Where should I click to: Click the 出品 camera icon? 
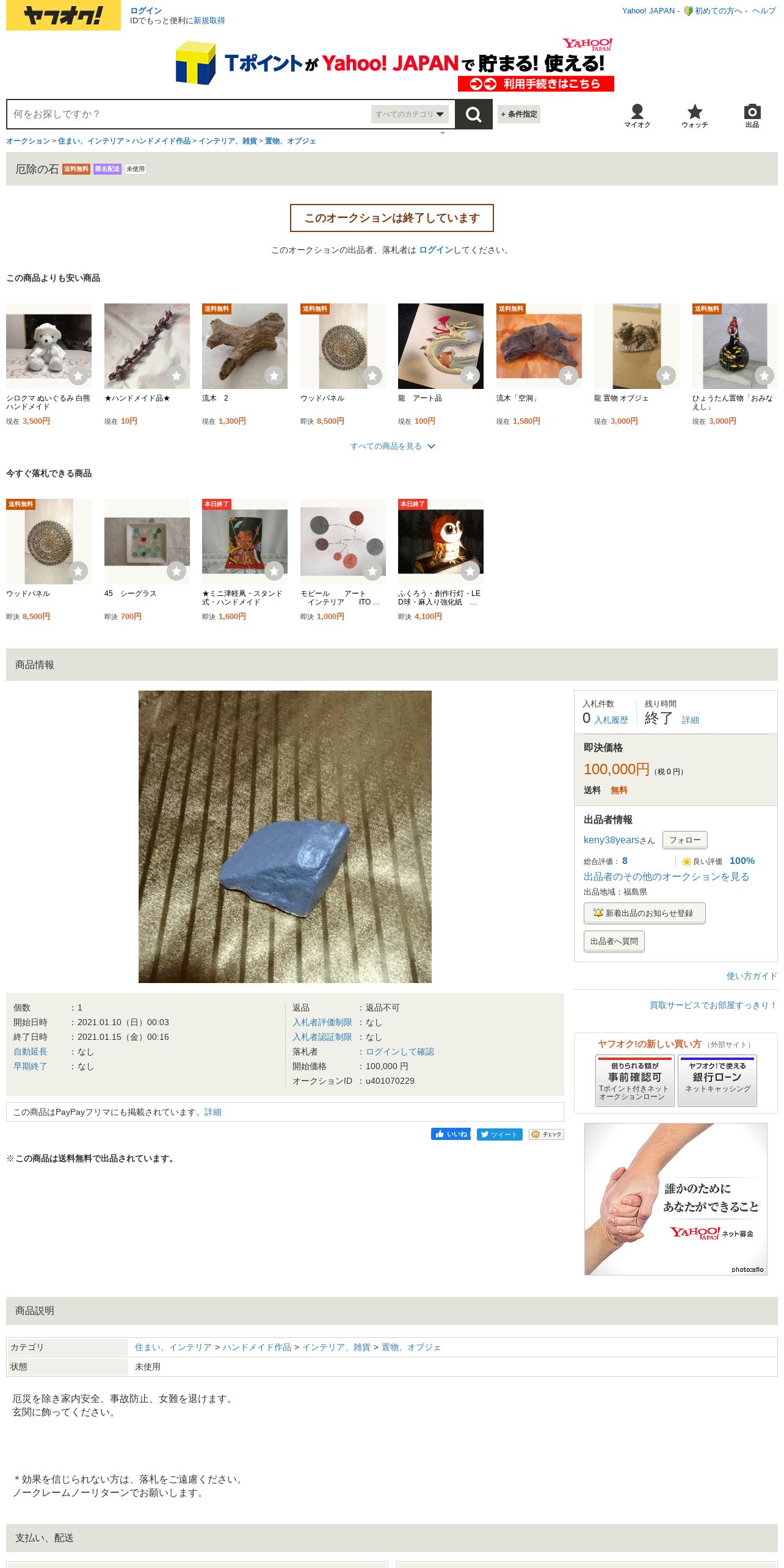pyautogui.click(x=752, y=115)
